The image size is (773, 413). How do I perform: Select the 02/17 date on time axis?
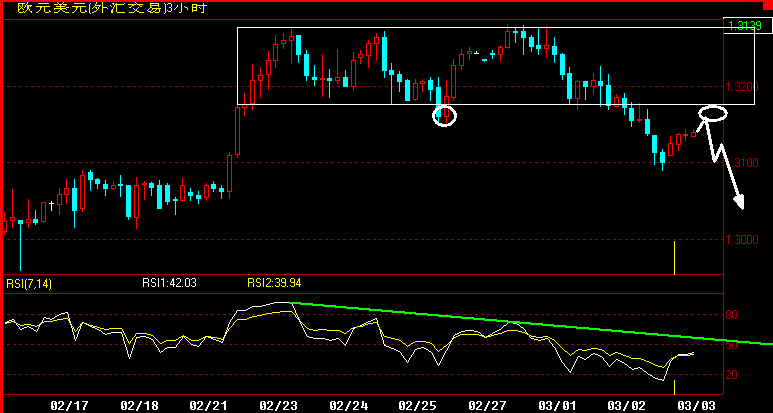pyautogui.click(x=70, y=406)
